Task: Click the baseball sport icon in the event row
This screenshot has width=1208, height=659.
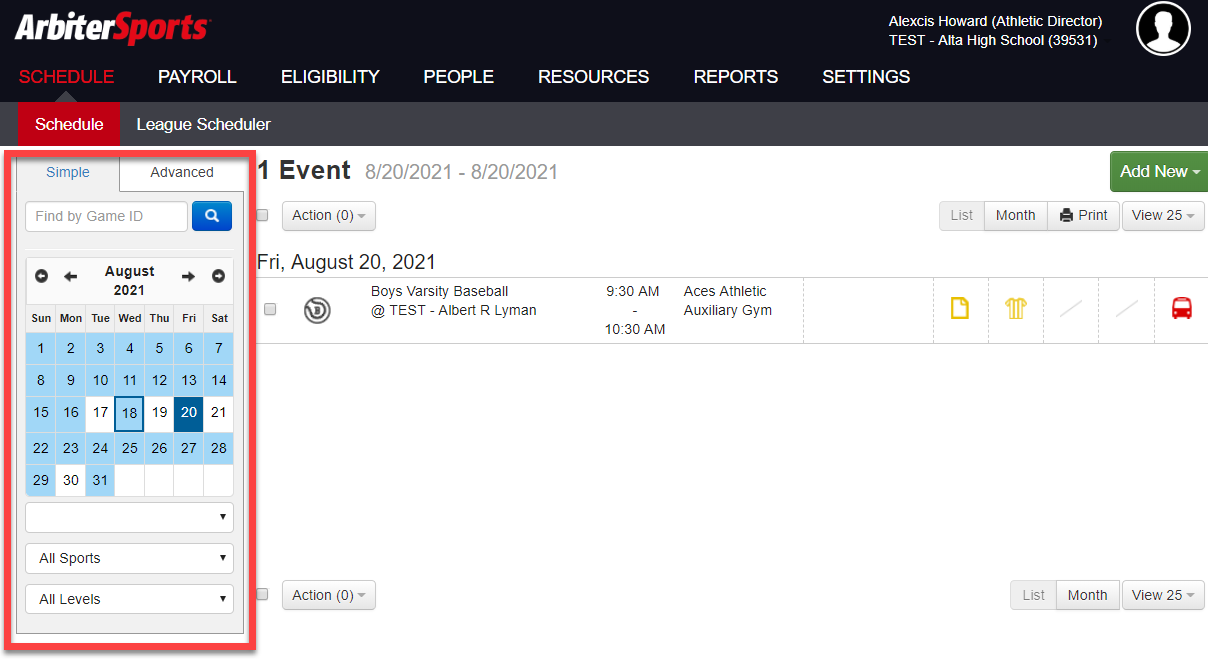Action: pos(317,310)
